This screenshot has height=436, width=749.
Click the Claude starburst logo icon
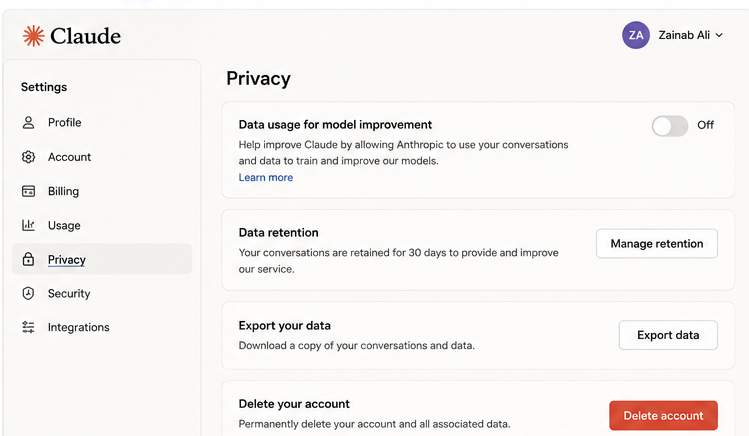(x=33, y=36)
